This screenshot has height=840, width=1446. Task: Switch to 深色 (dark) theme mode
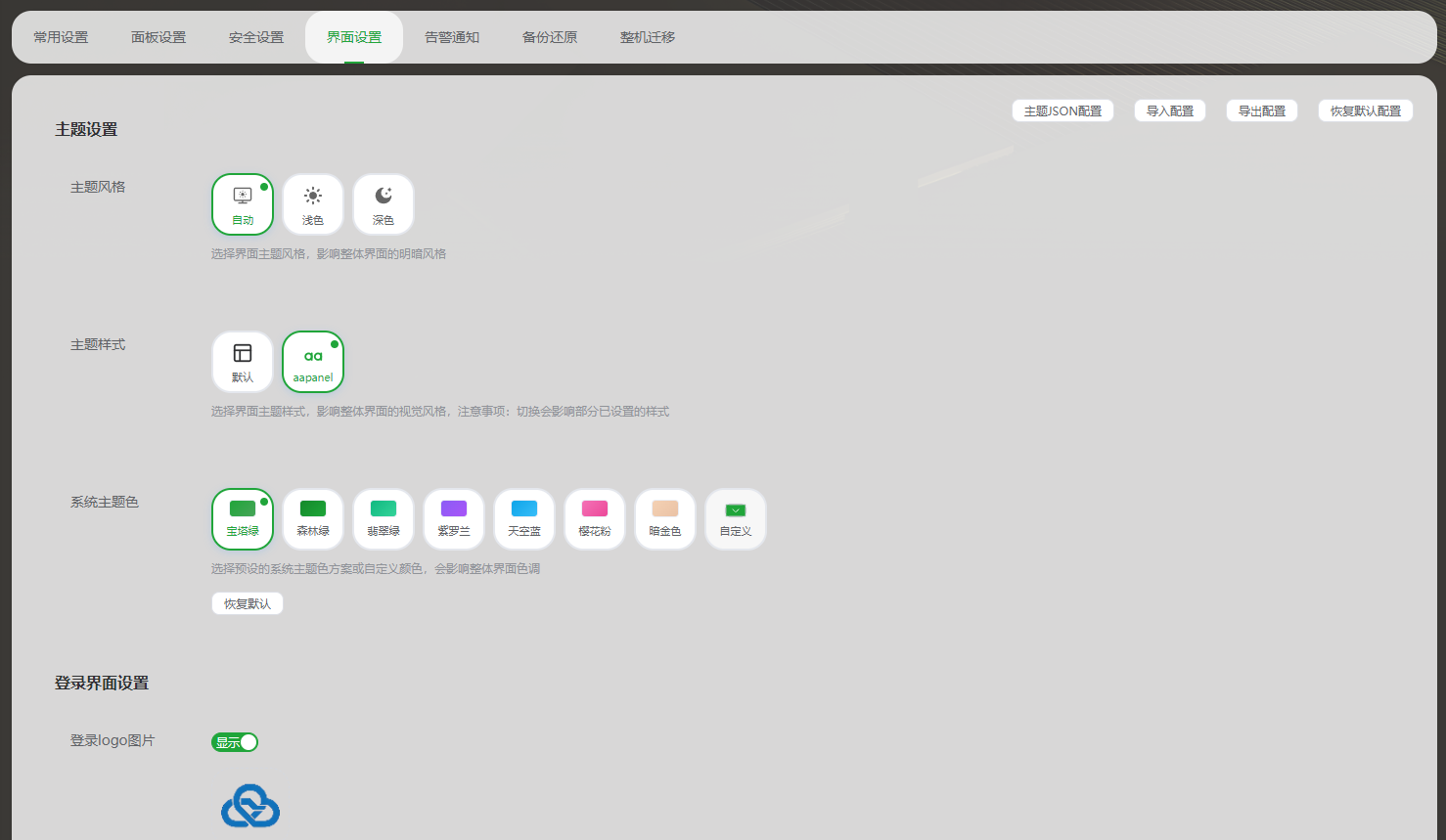click(x=383, y=203)
